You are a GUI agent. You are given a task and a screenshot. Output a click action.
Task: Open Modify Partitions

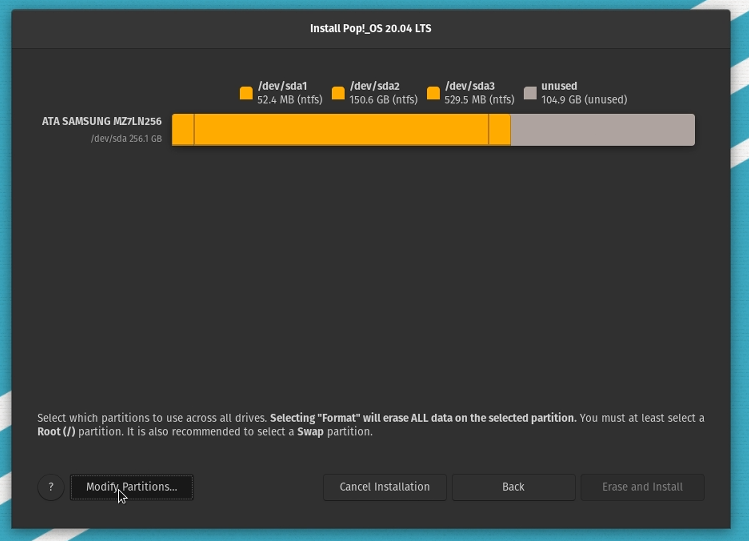tap(131, 487)
